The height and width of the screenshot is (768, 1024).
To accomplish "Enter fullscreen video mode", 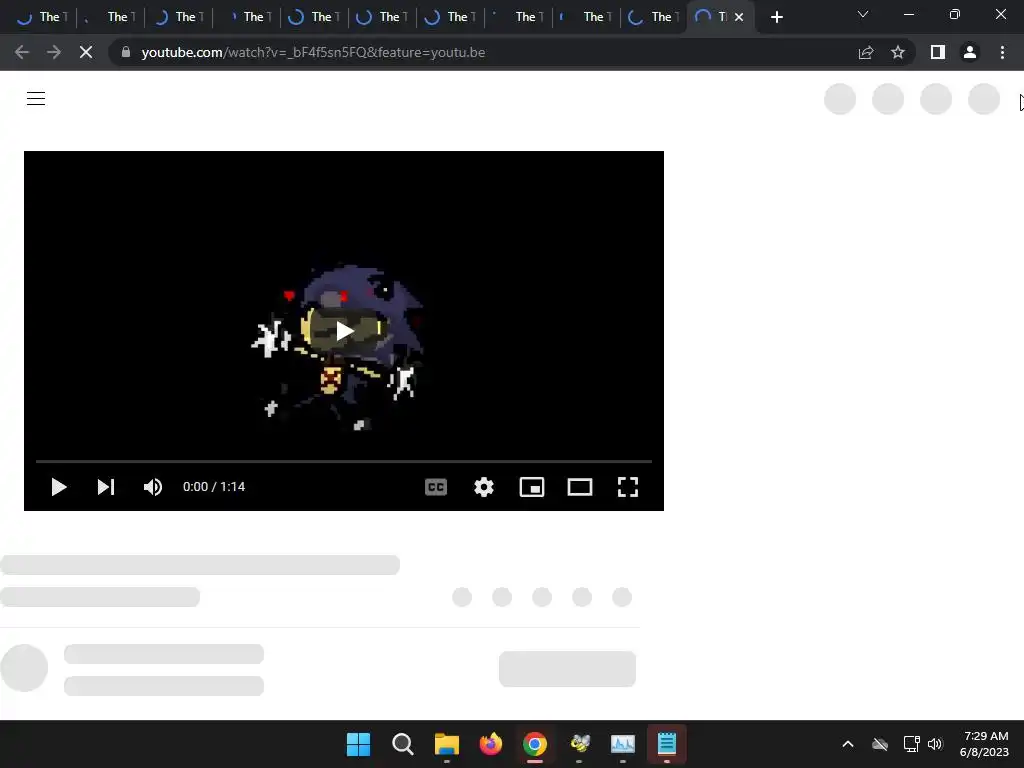I will click(628, 487).
